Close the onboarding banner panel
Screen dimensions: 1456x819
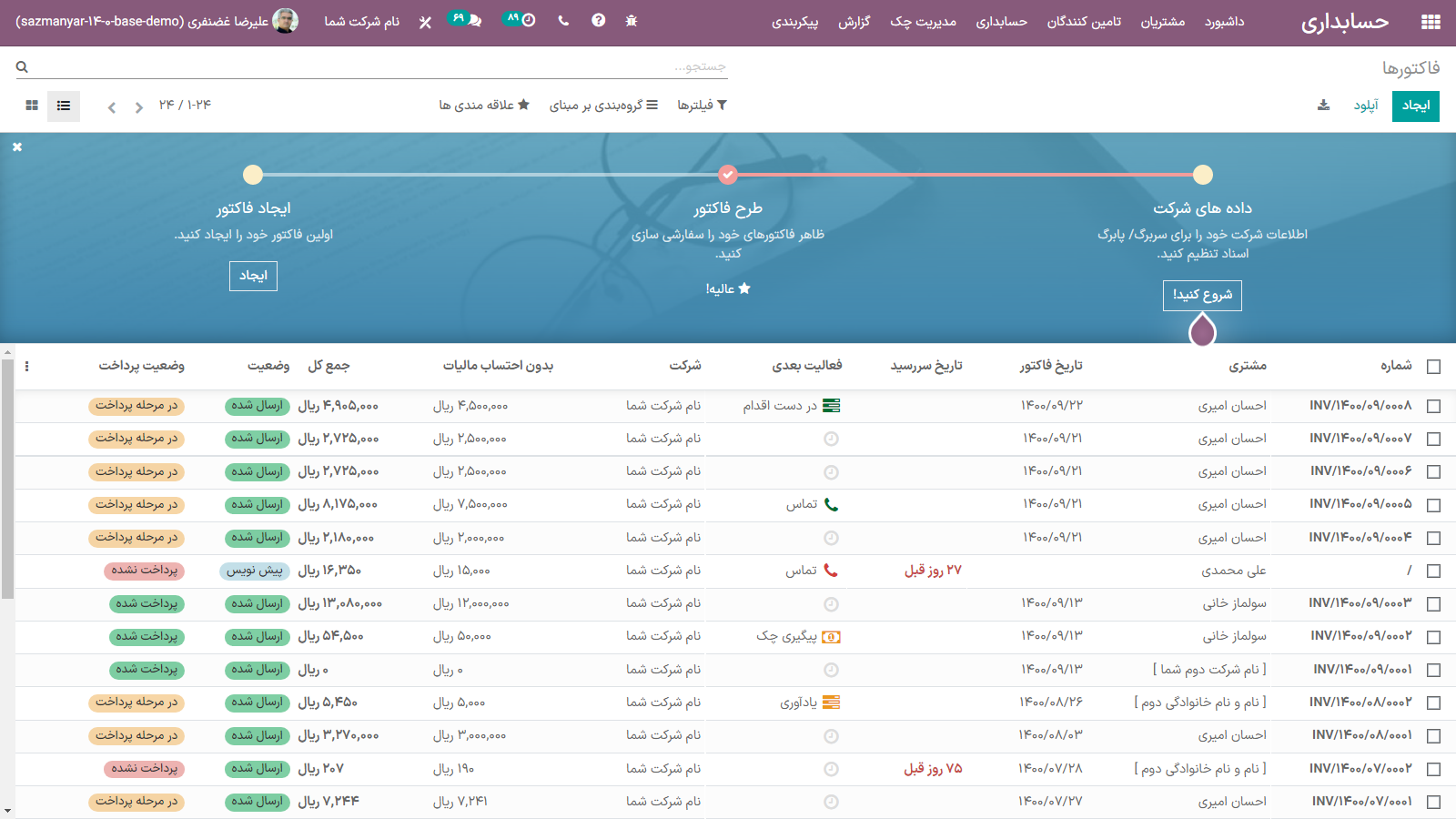17,147
